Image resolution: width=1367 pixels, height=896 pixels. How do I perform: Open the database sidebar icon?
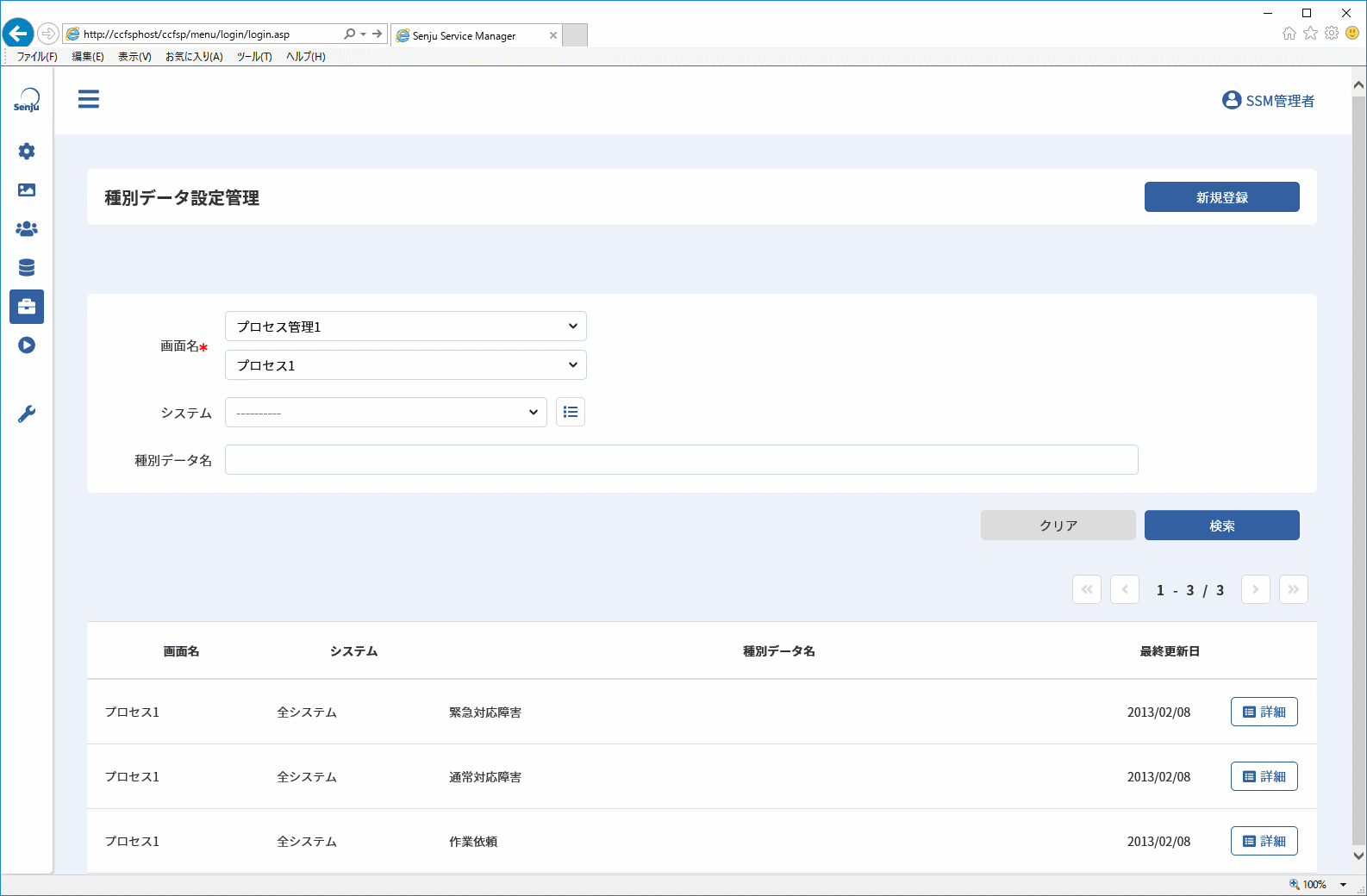click(x=27, y=268)
